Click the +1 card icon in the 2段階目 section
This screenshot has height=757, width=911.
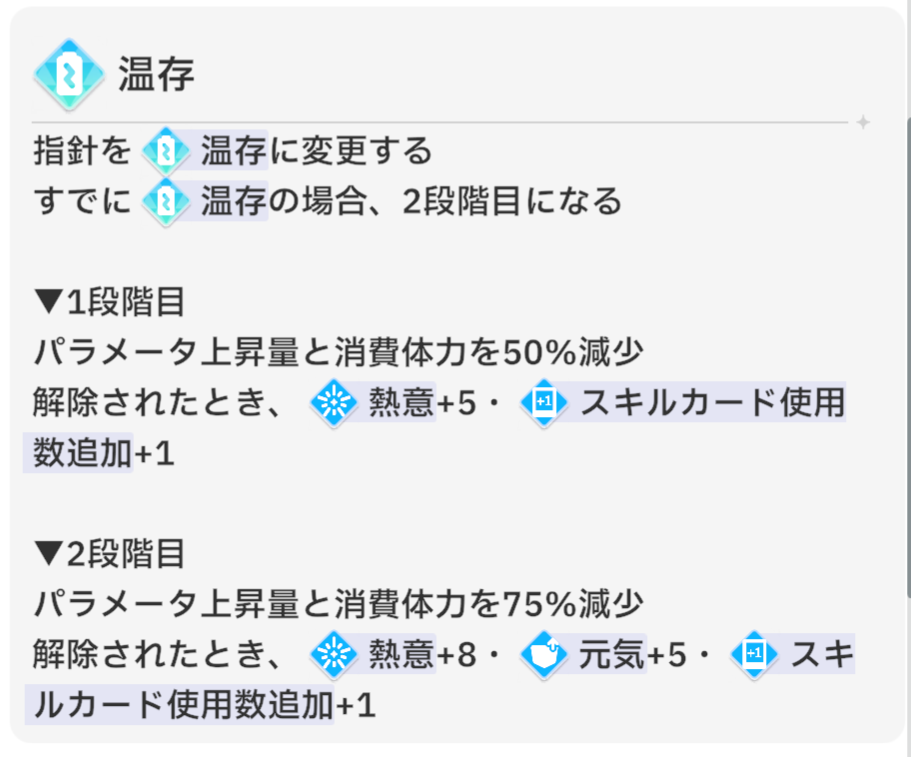pyautogui.click(x=754, y=655)
